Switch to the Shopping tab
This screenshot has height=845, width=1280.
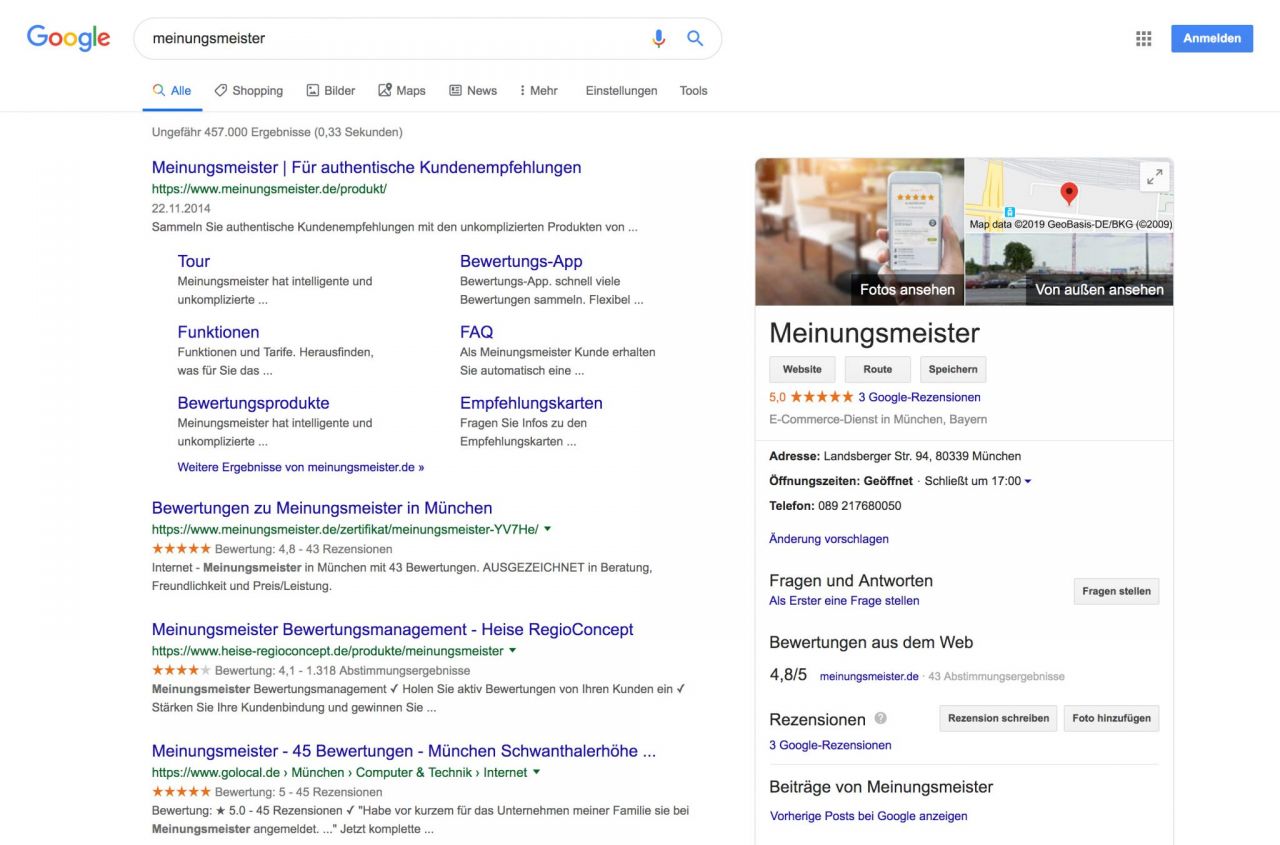pos(249,91)
